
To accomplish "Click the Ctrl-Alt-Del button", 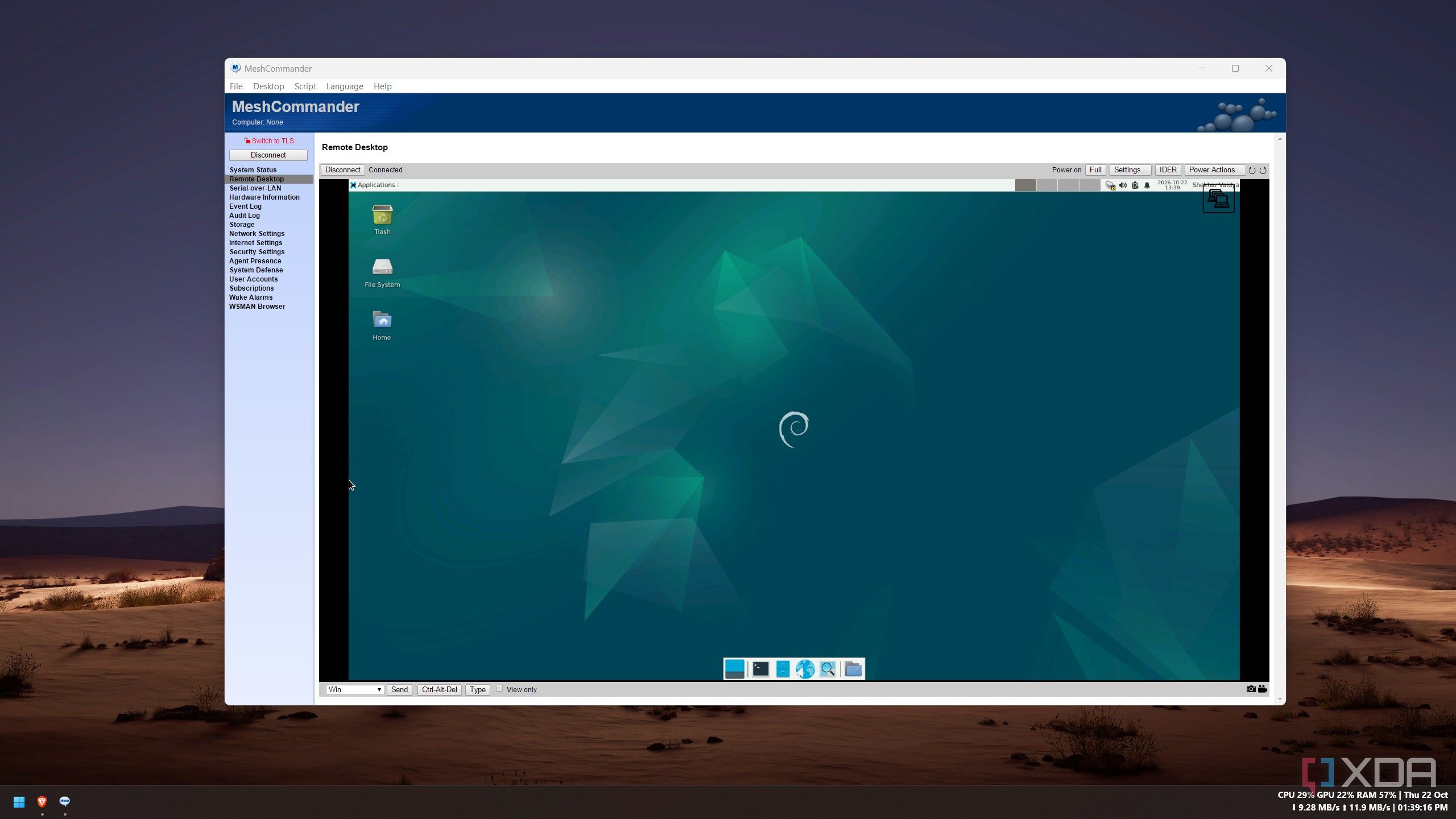I will click(439, 689).
